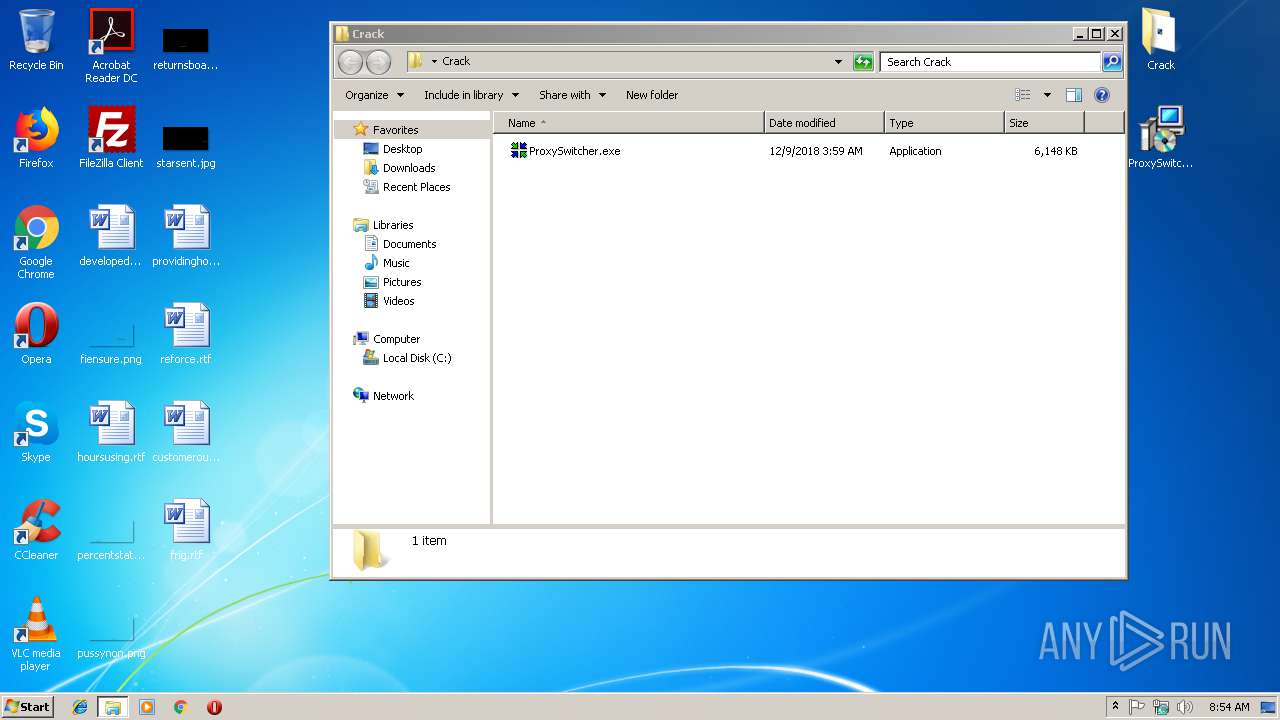This screenshot has width=1280, height=720.
Task: Select the ProxySwitcher installer desktop icon
Action: point(1160,138)
